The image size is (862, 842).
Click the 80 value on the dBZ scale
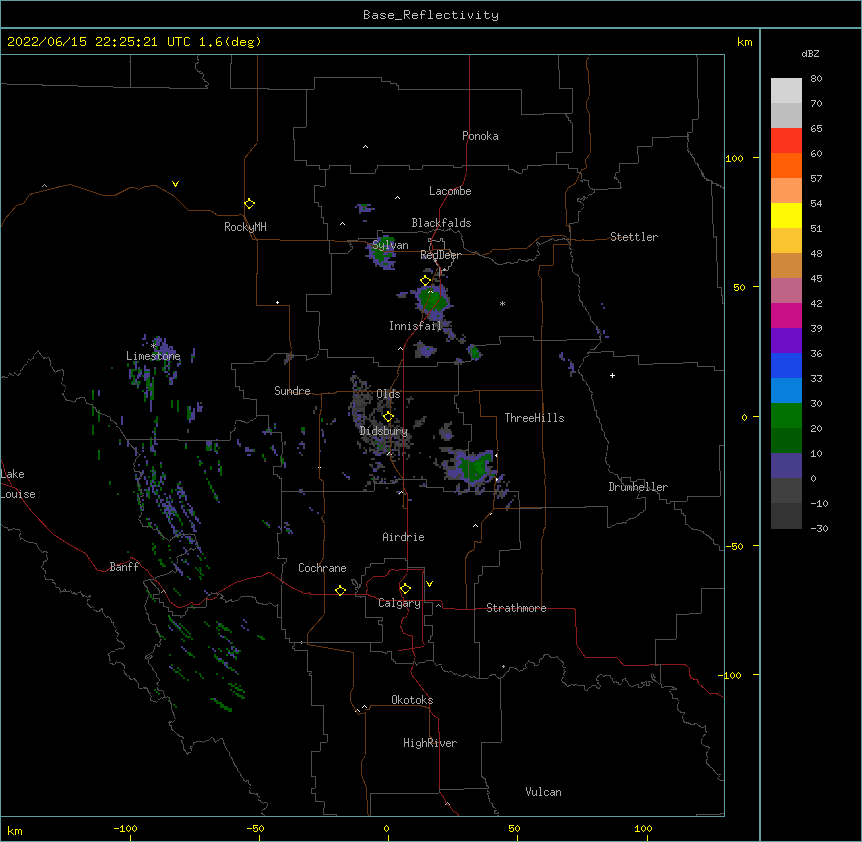tap(816, 79)
